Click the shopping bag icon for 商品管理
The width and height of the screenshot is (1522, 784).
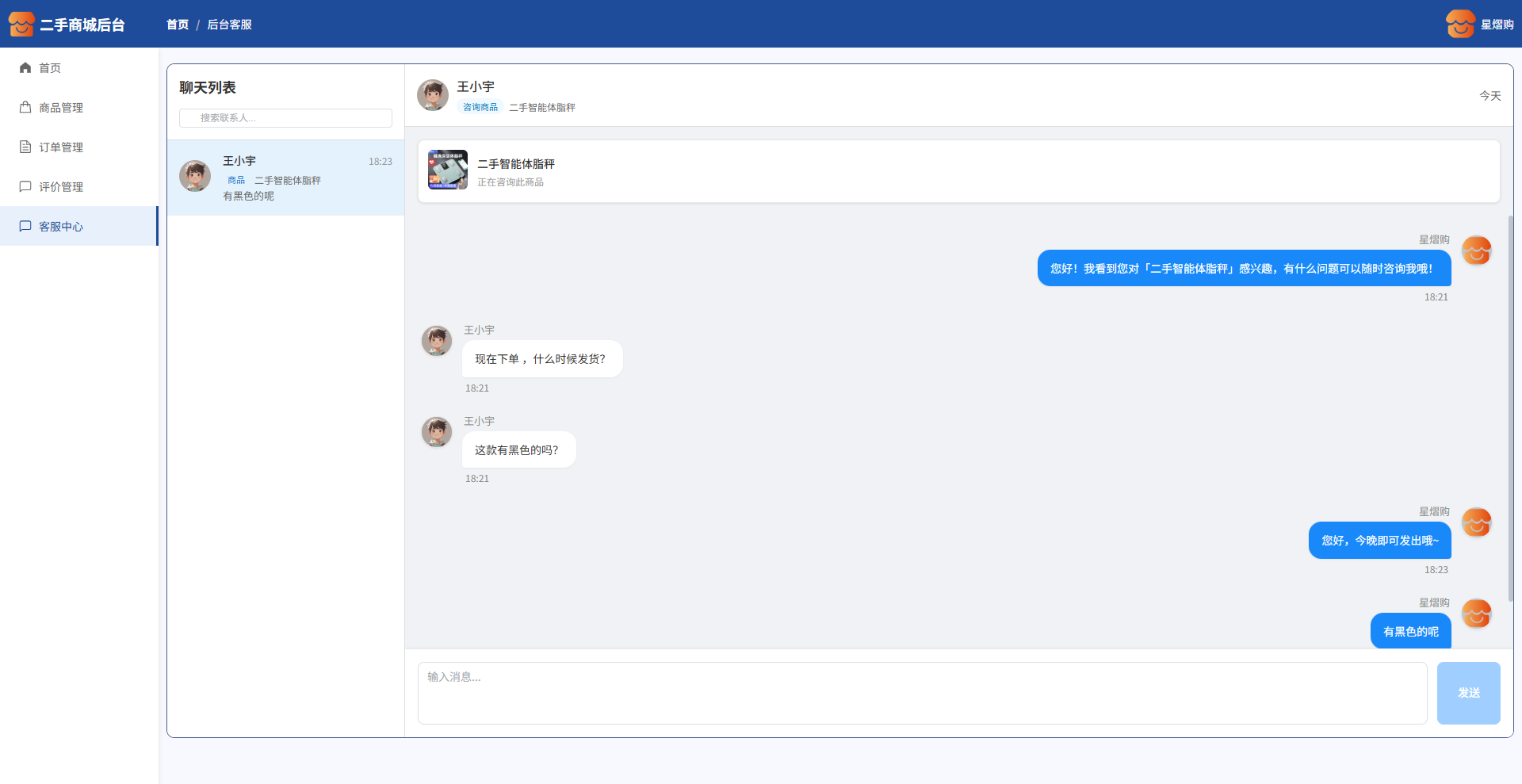25,108
